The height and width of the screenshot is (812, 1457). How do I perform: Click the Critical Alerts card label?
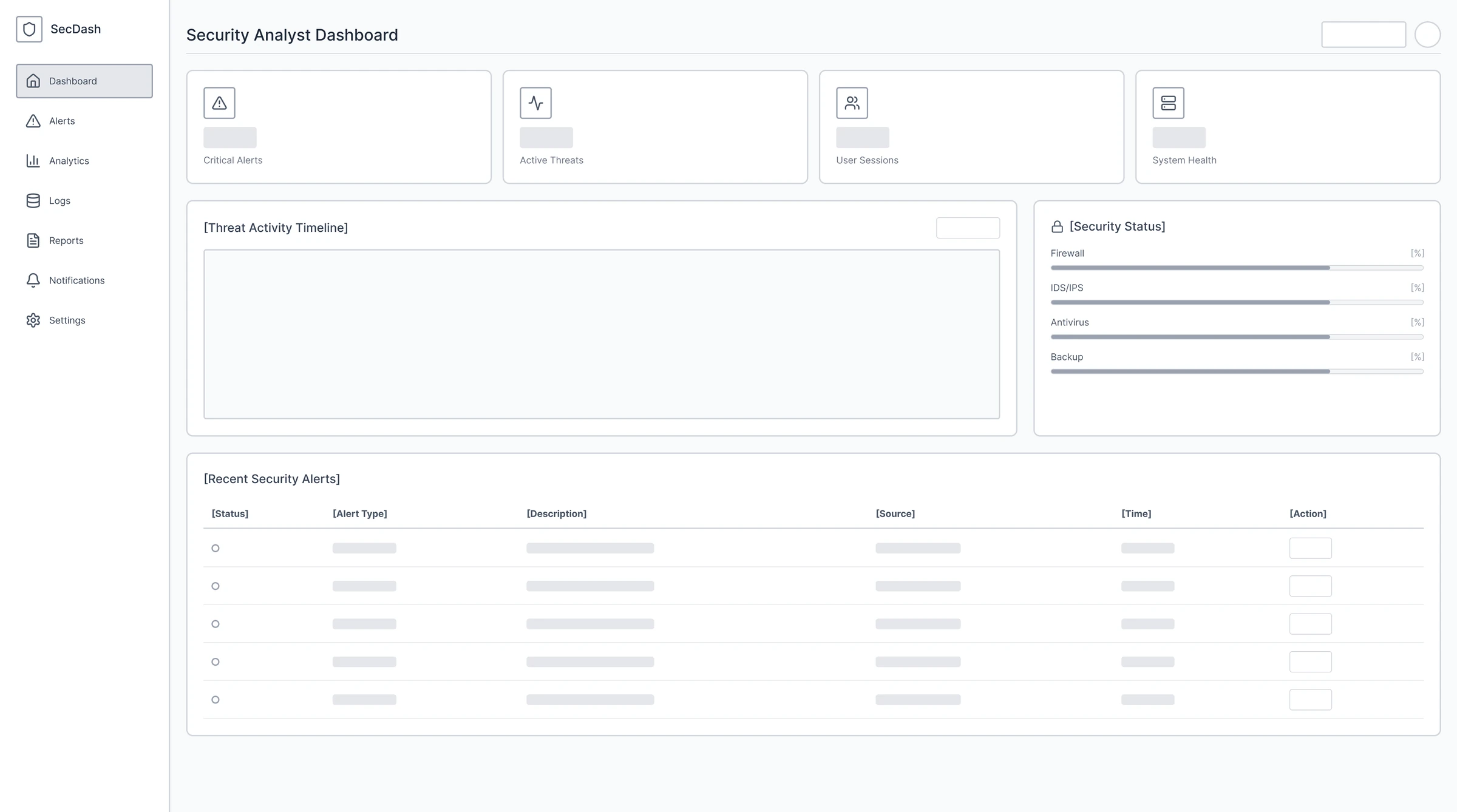pos(233,160)
